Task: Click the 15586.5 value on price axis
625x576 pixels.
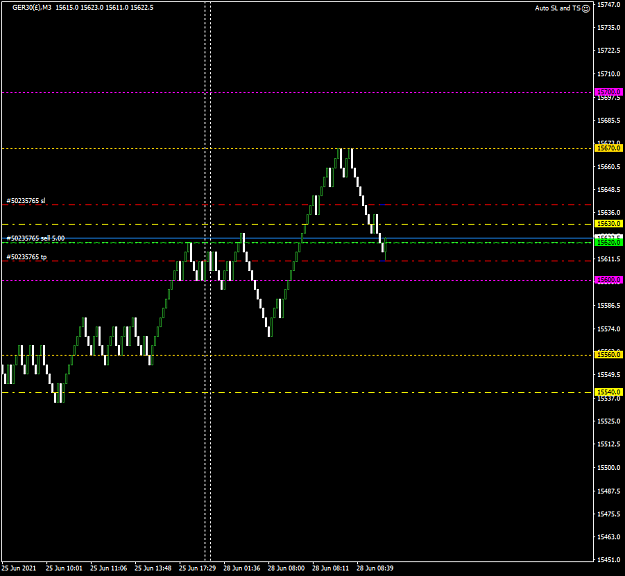Action: coord(608,306)
